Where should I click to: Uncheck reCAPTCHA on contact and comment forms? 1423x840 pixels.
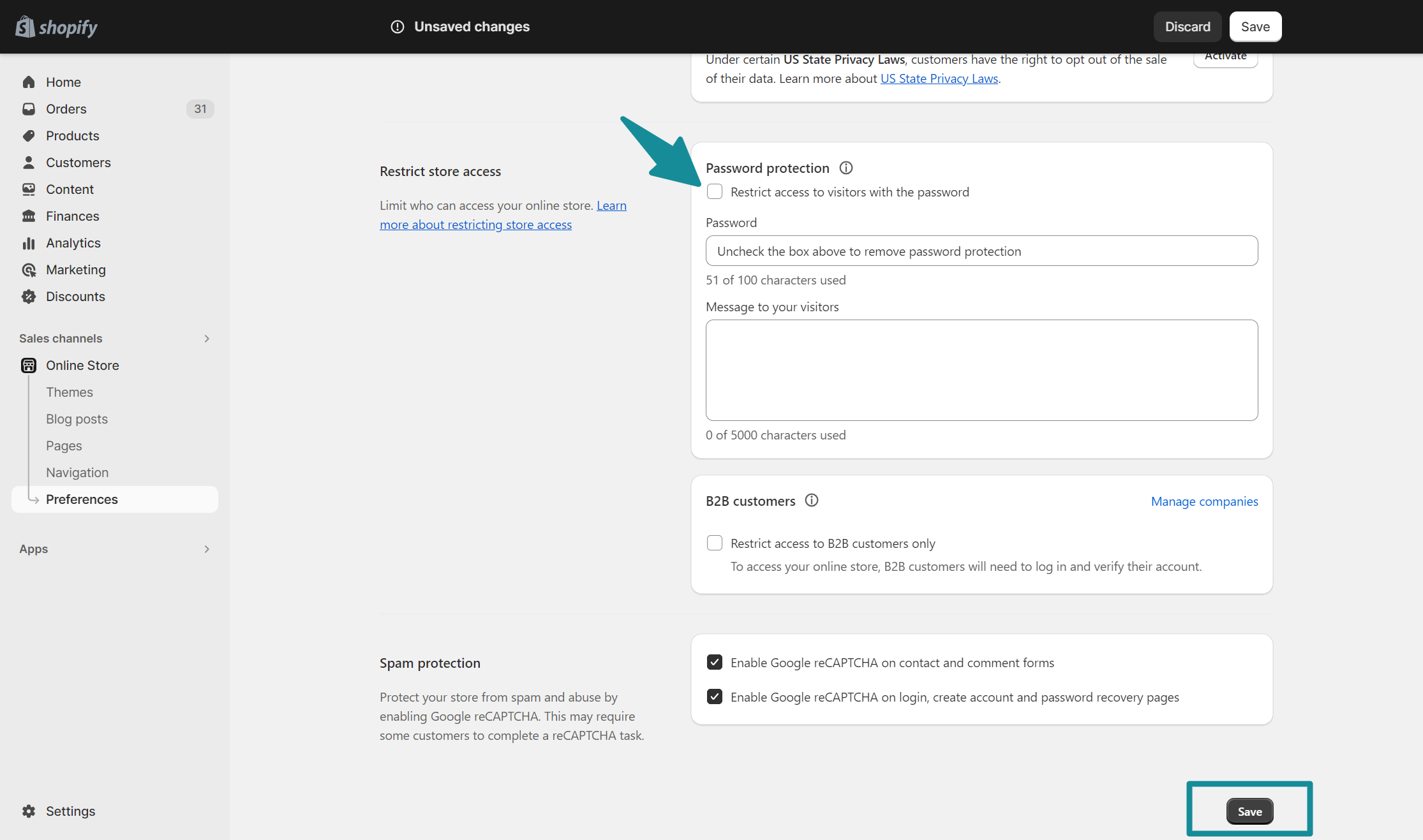(x=715, y=663)
